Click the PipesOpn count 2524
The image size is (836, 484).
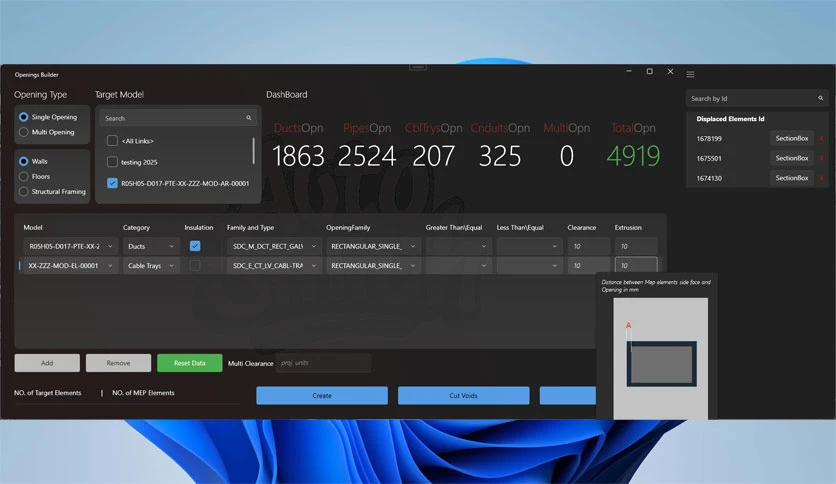(367, 156)
